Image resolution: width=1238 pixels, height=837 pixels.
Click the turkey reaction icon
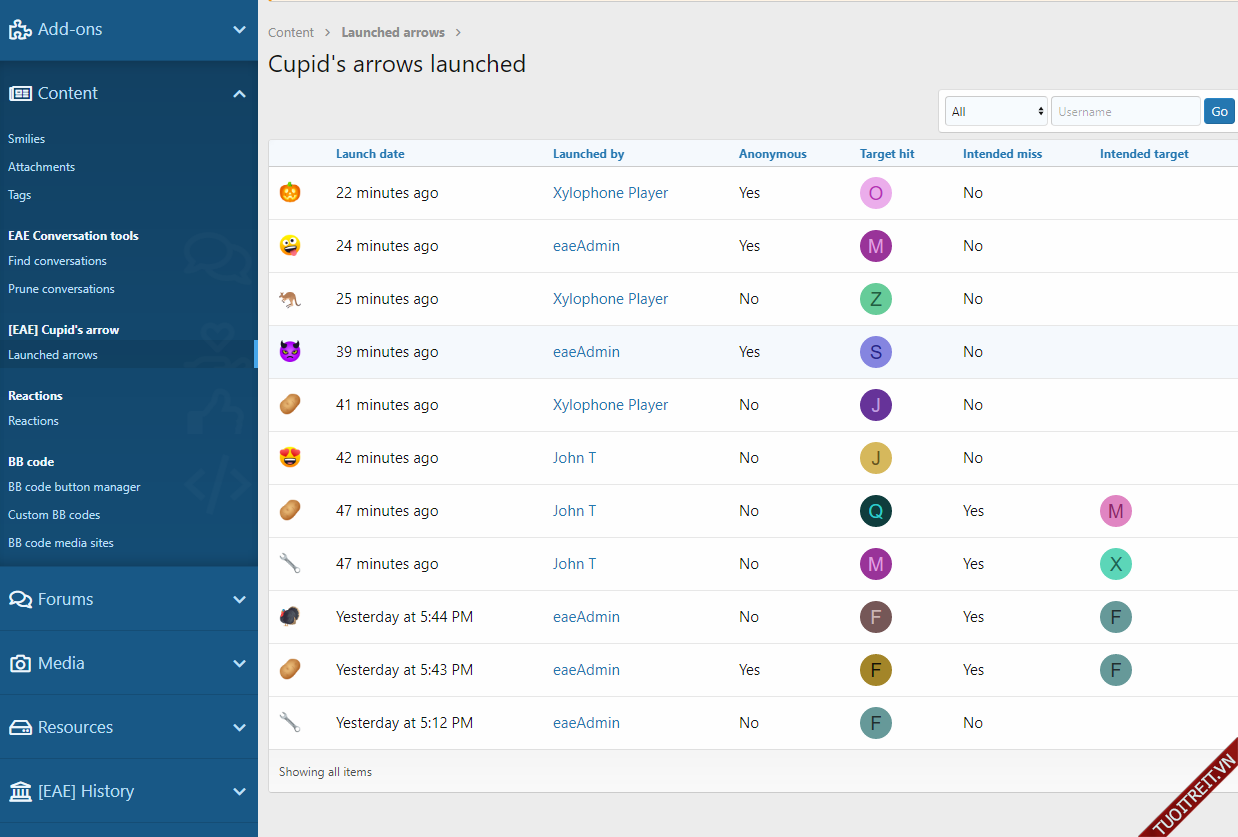(x=290, y=616)
